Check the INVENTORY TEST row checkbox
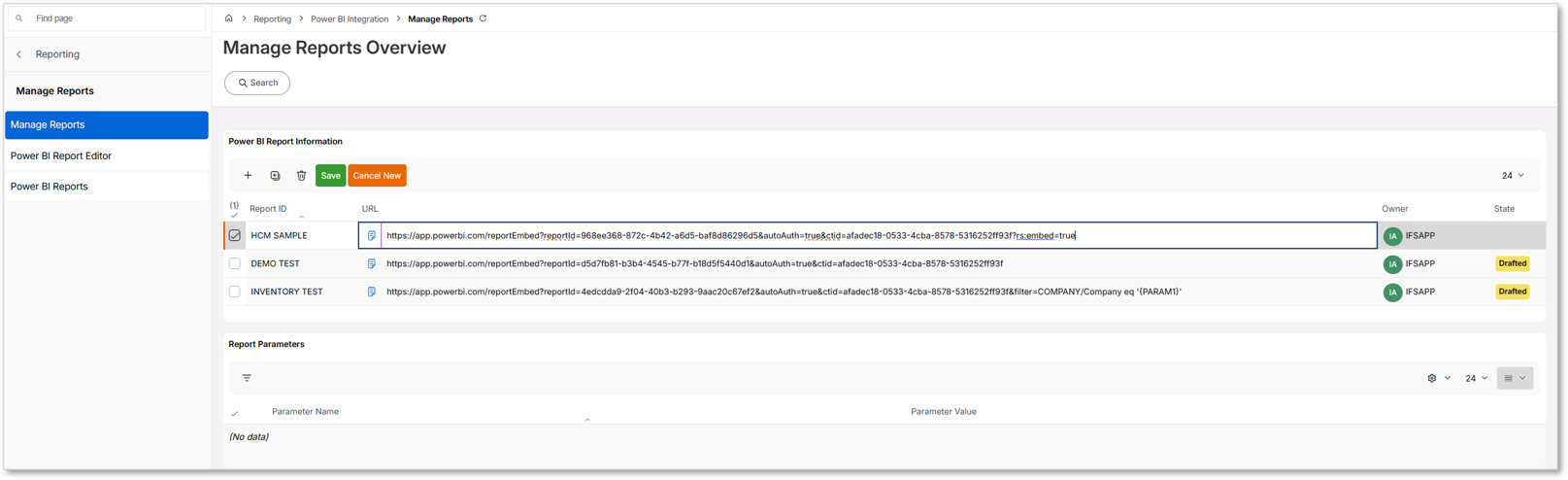Screen dimensions: 1568x480 [235, 291]
